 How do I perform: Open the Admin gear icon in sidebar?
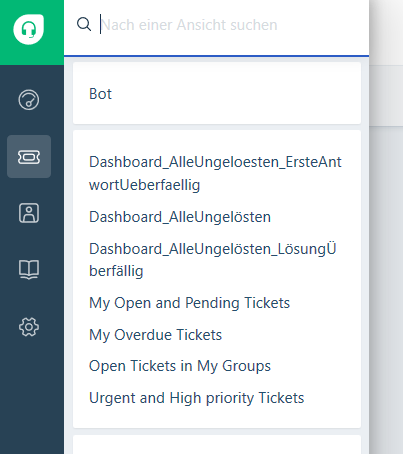tap(29, 327)
